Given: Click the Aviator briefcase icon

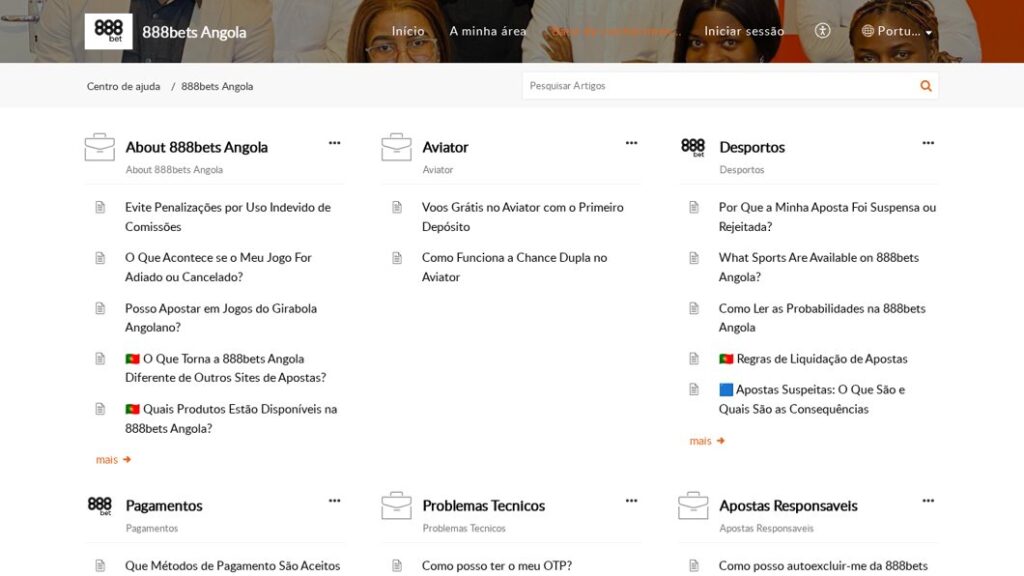Looking at the screenshot, I should click(396, 147).
